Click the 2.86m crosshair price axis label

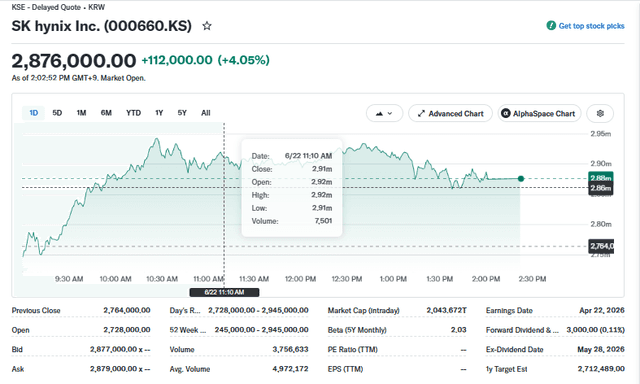(600, 188)
